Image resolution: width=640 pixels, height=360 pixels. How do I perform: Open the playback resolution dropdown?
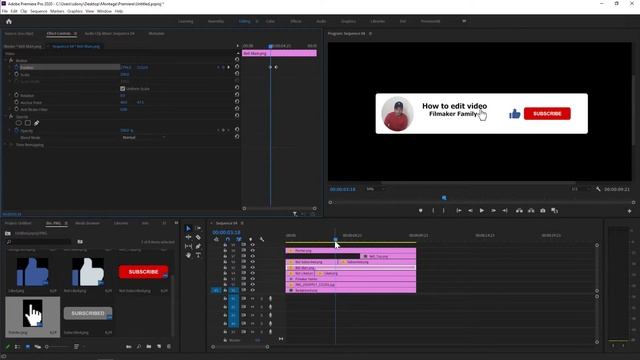580,189
